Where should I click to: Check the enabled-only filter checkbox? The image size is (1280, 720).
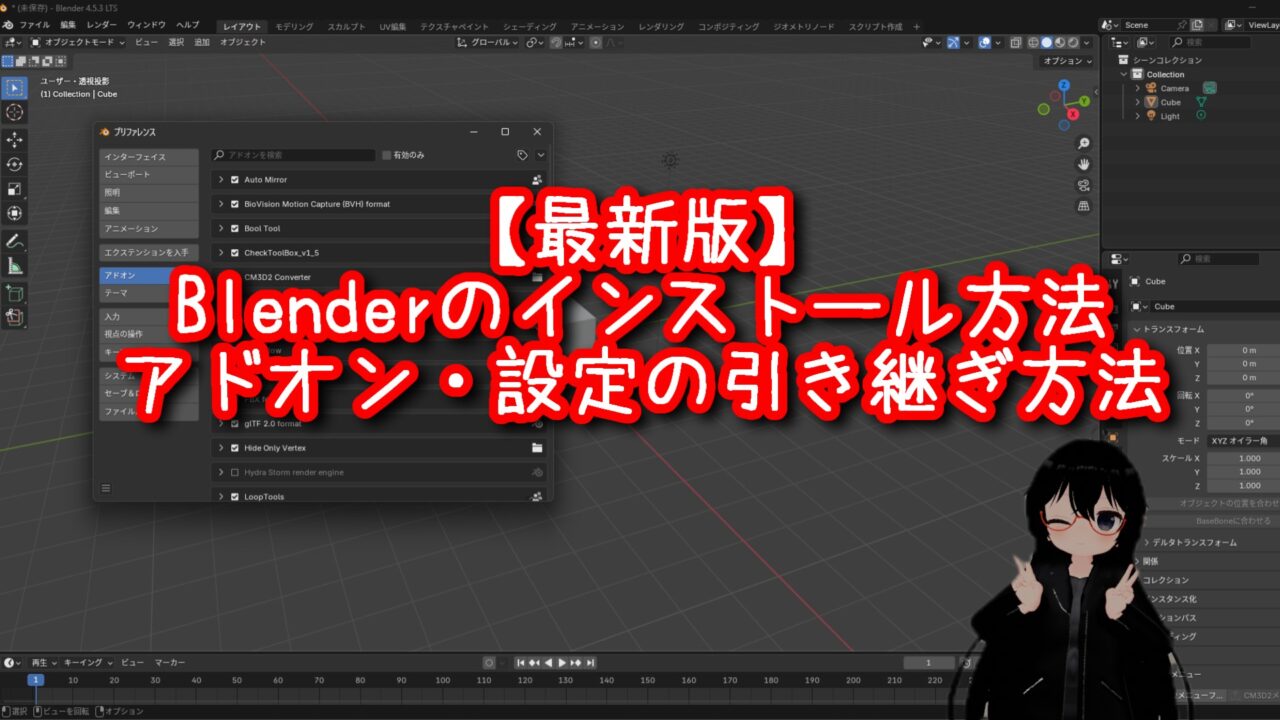pos(386,155)
